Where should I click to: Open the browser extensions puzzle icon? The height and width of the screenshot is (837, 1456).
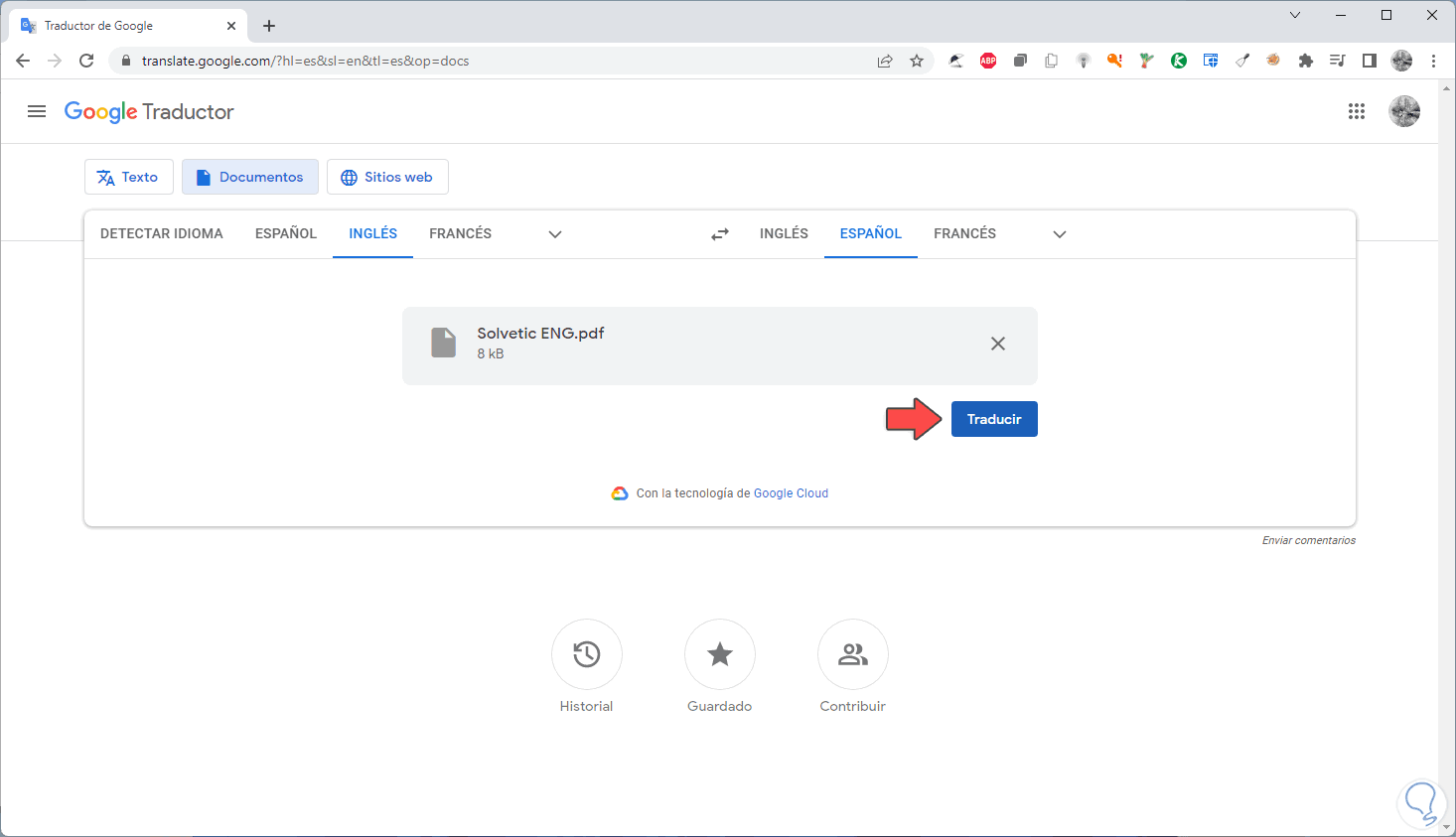1306,61
